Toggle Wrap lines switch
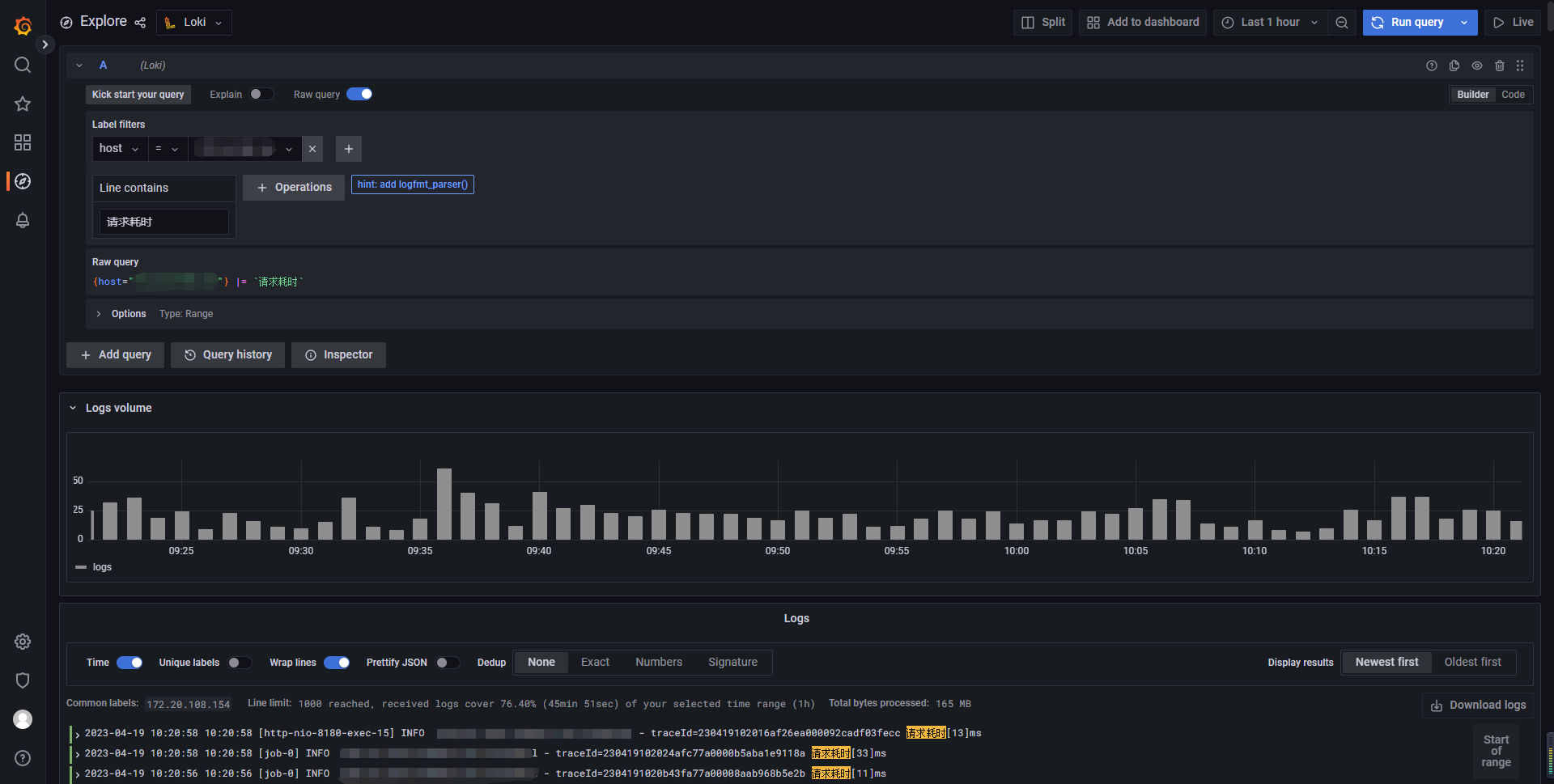This screenshot has width=1554, height=784. click(x=337, y=663)
